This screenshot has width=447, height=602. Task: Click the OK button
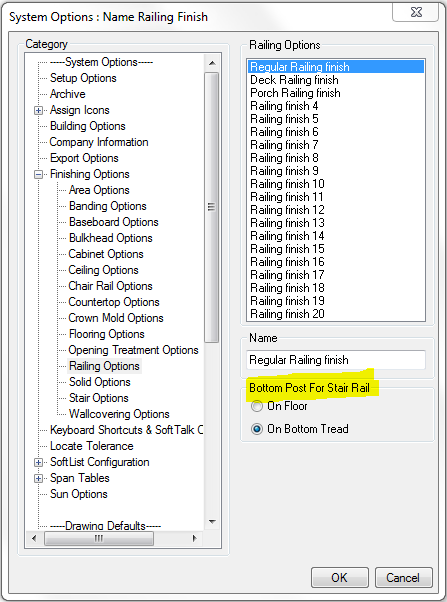[x=339, y=577]
